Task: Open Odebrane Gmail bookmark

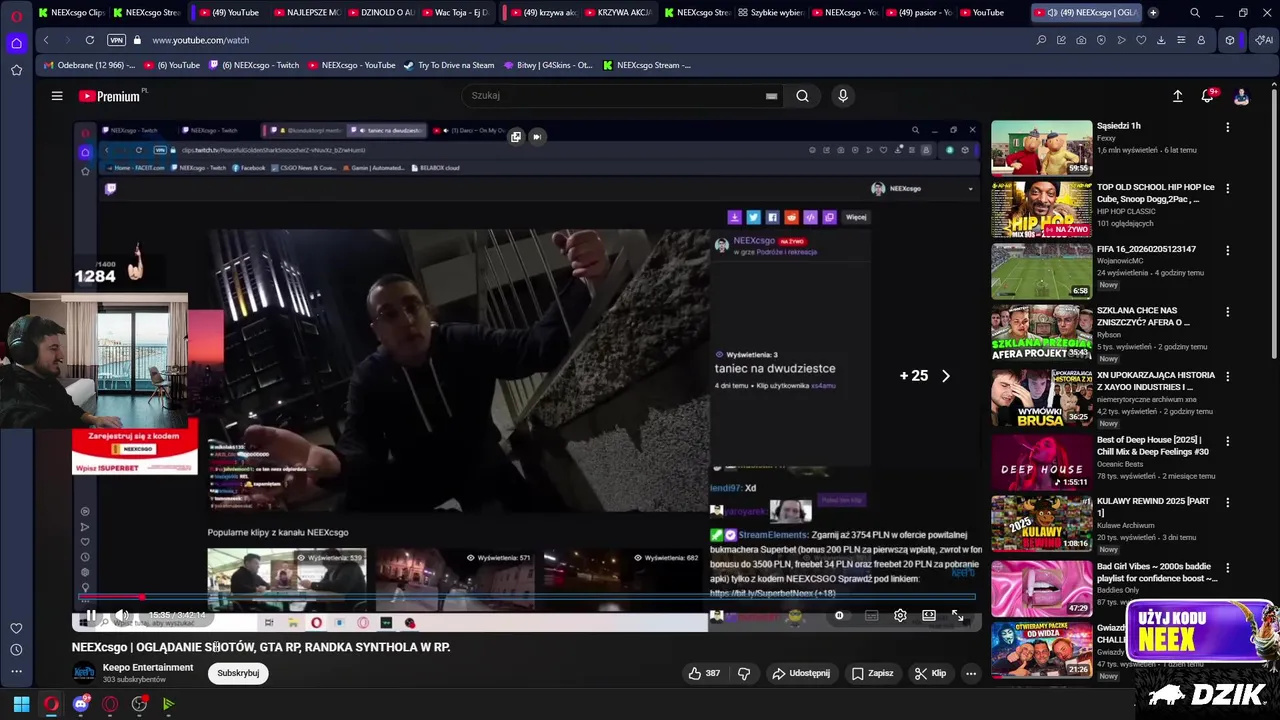Action: click(88, 65)
